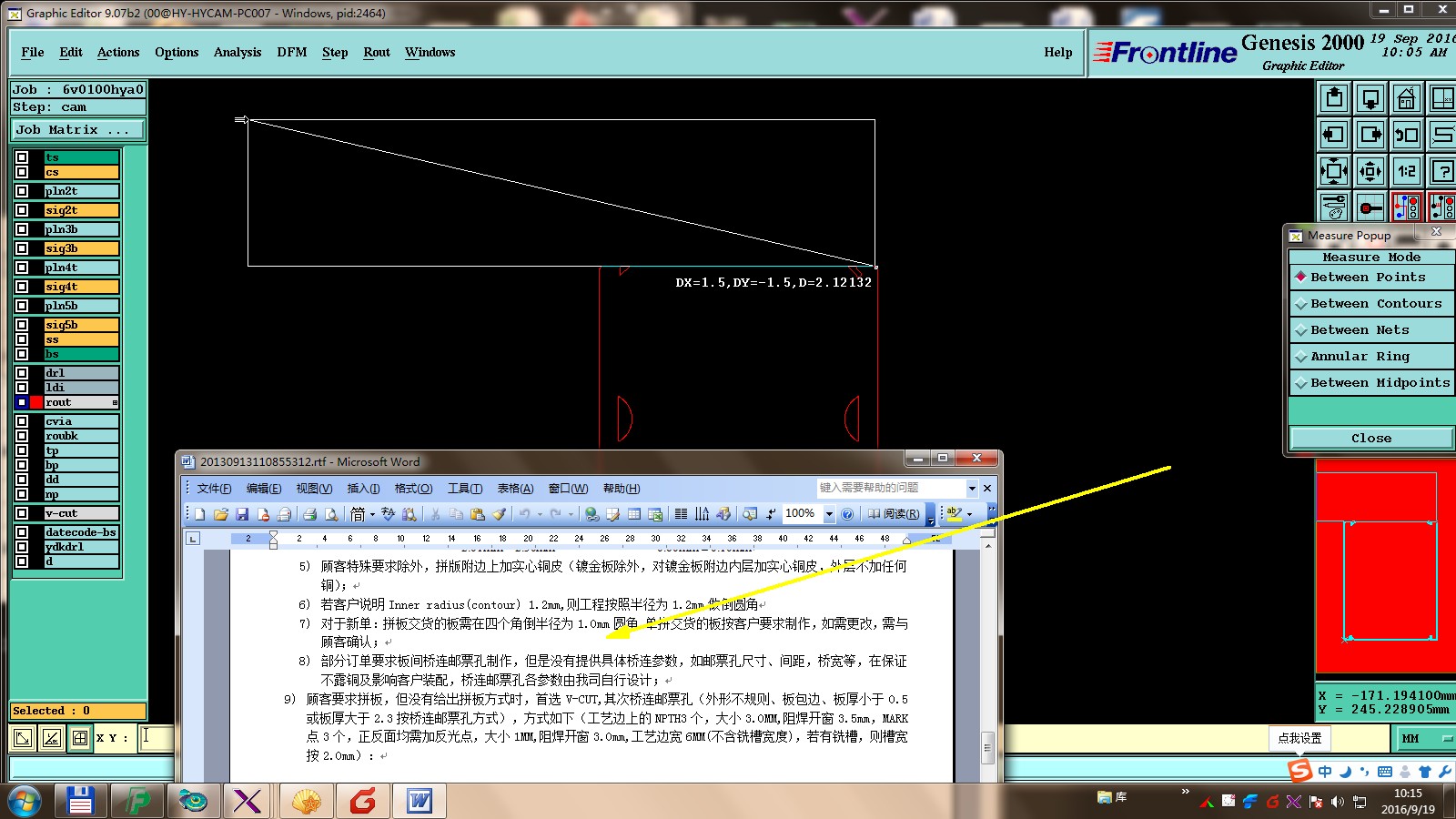Open the Simplified/Traditional Chinese conversion dropdown
This screenshot has height=819, width=1456.
tap(372, 515)
